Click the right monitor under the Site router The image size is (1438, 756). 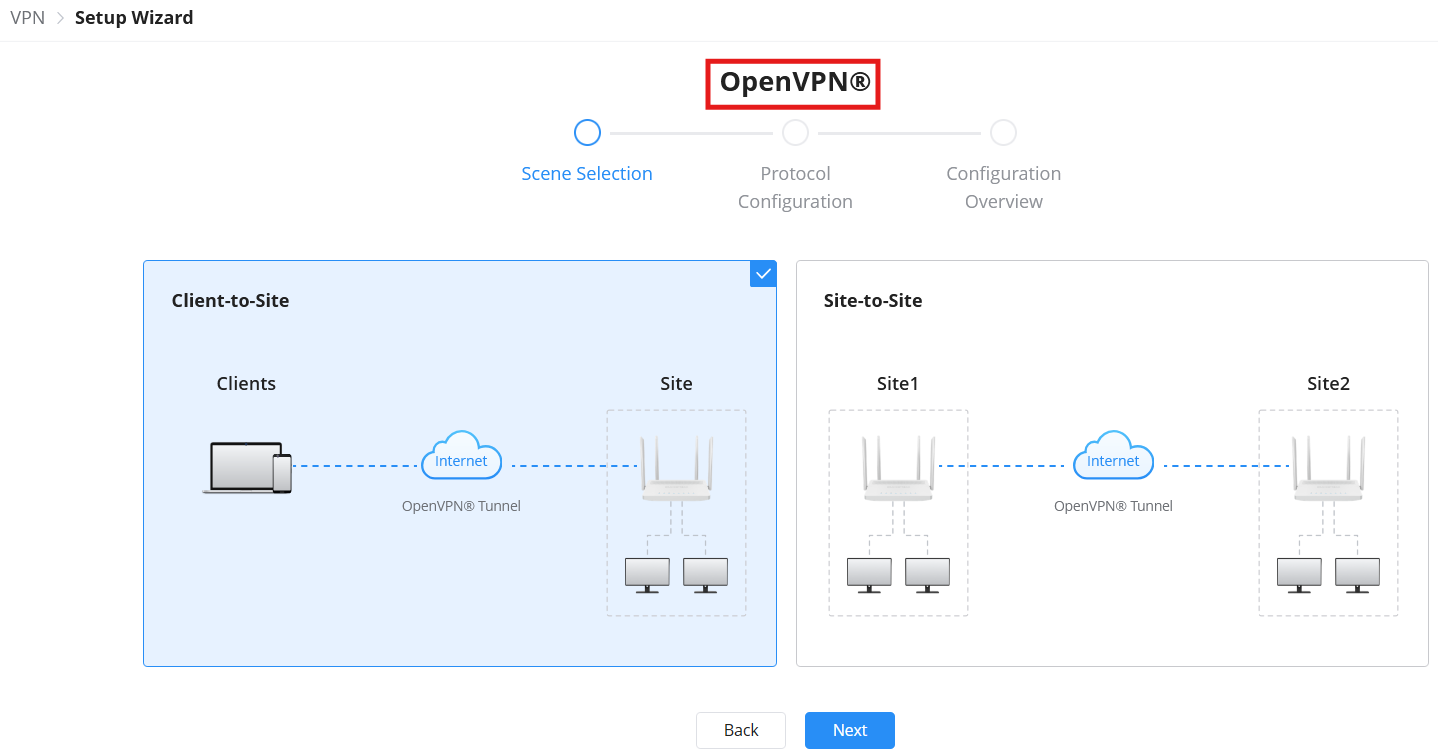coord(705,576)
